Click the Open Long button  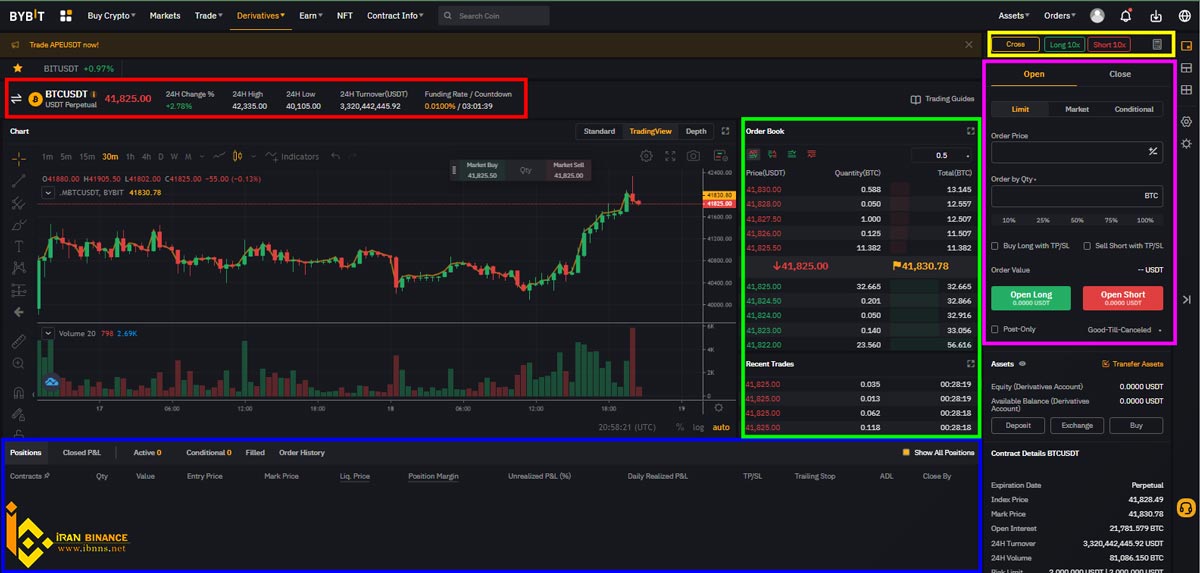click(x=1030, y=298)
